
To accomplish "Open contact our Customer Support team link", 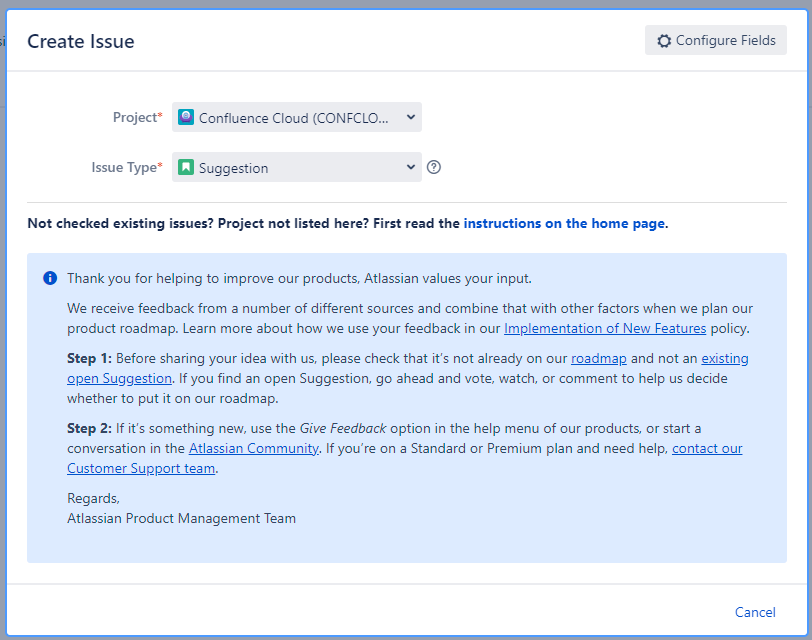I will (141, 469).
